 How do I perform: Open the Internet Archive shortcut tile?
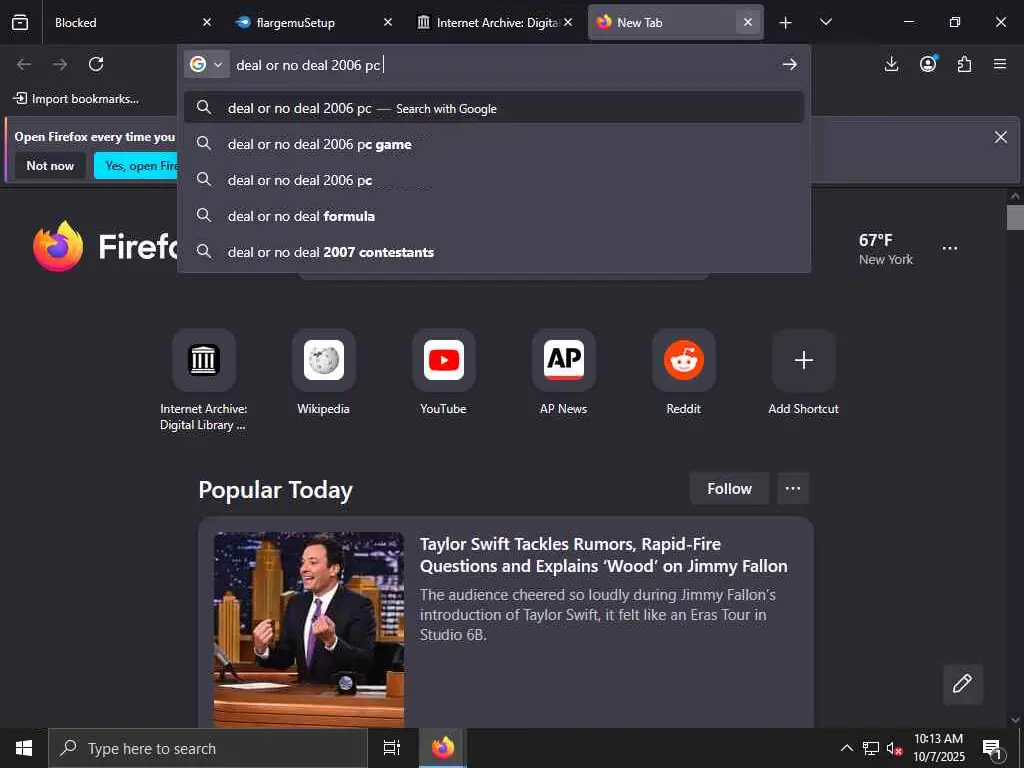204,360
